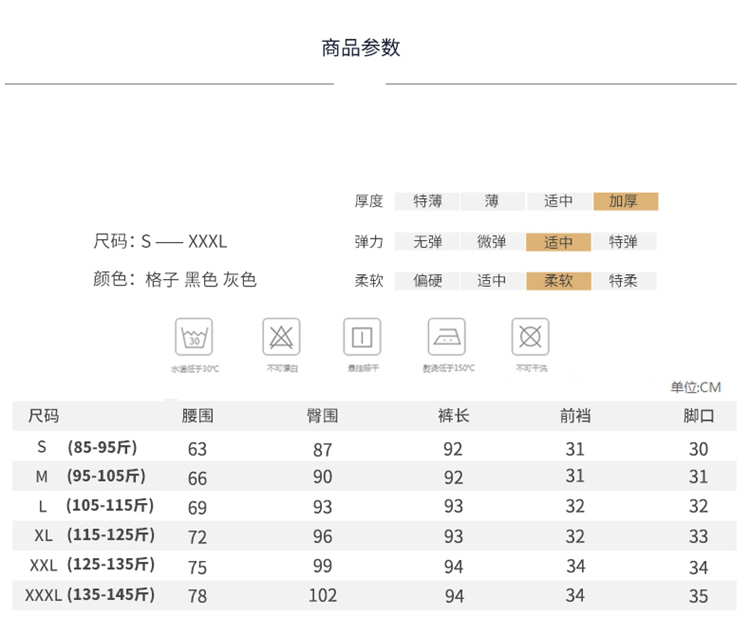Image resolution: width=750 pixels, height=636 pixels.
Task: Select the XL (115-125斤) size row
Action: (92, 535)
